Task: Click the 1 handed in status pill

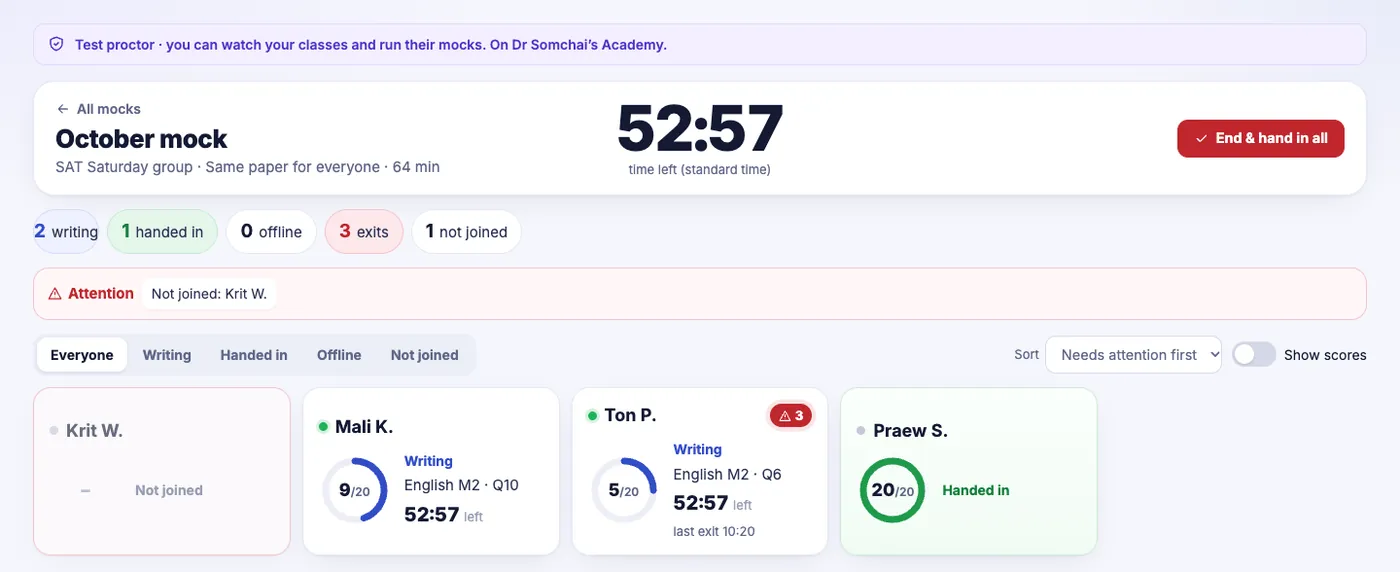Action: pyautogui.click(x=162, y=232)
